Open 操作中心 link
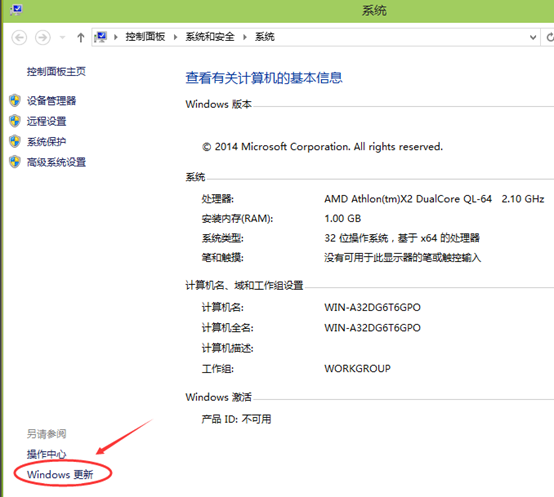Image resolution: width=554 pixels, height=497 pixels. coord(47,454)
